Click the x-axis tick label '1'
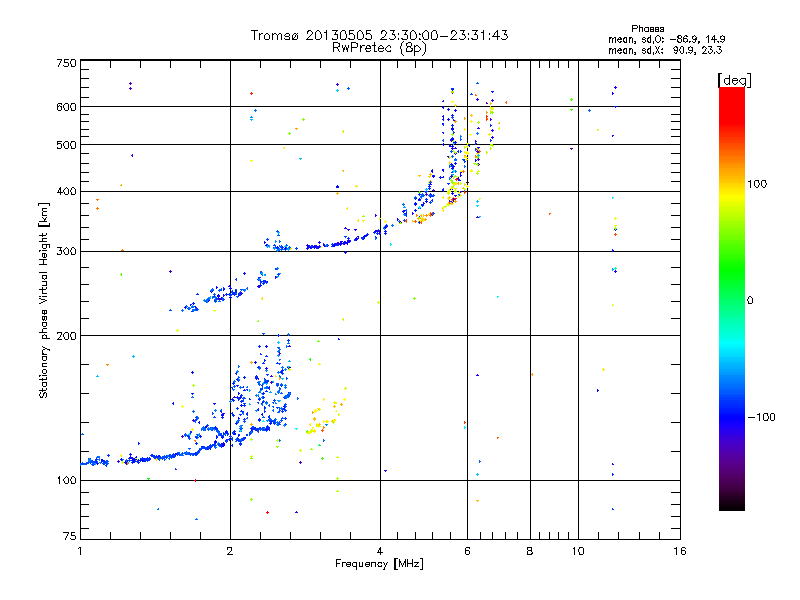The height and width of the screenshot is (600, 800). (x=80, y=551)
